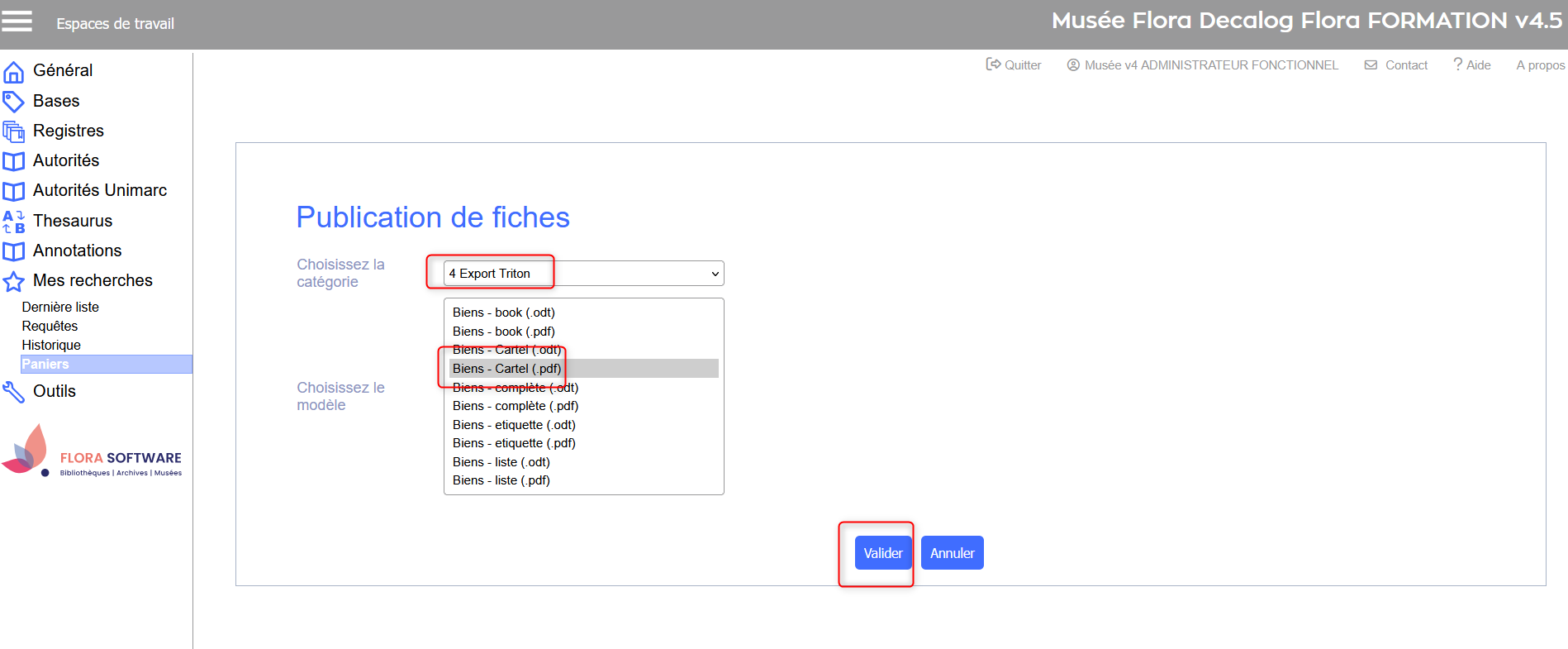Open the category dropdown showing Export Triton
The image size is (1568, 649).
coord(583,274)
